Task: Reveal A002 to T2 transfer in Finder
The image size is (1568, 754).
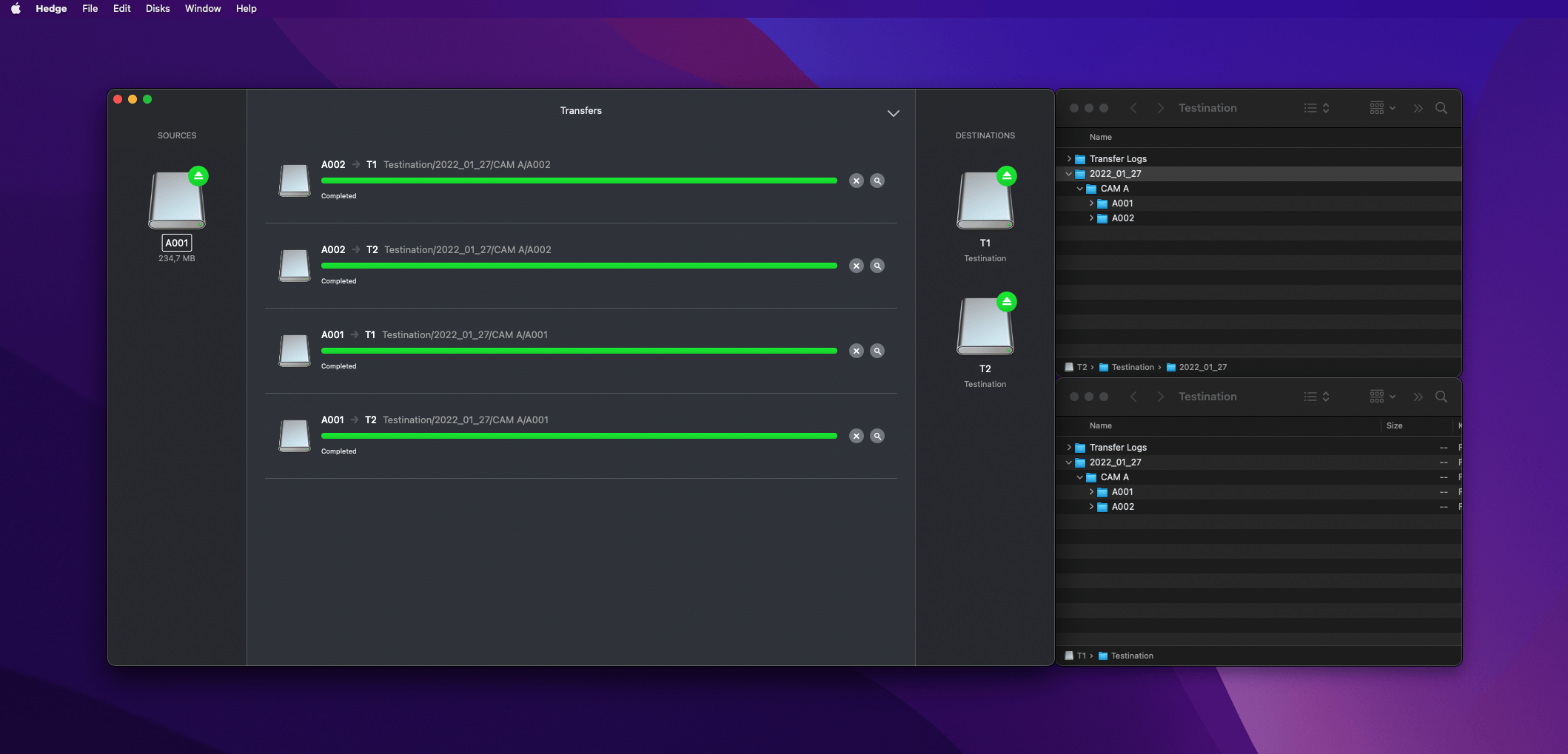Action: (x=877, y=266)
